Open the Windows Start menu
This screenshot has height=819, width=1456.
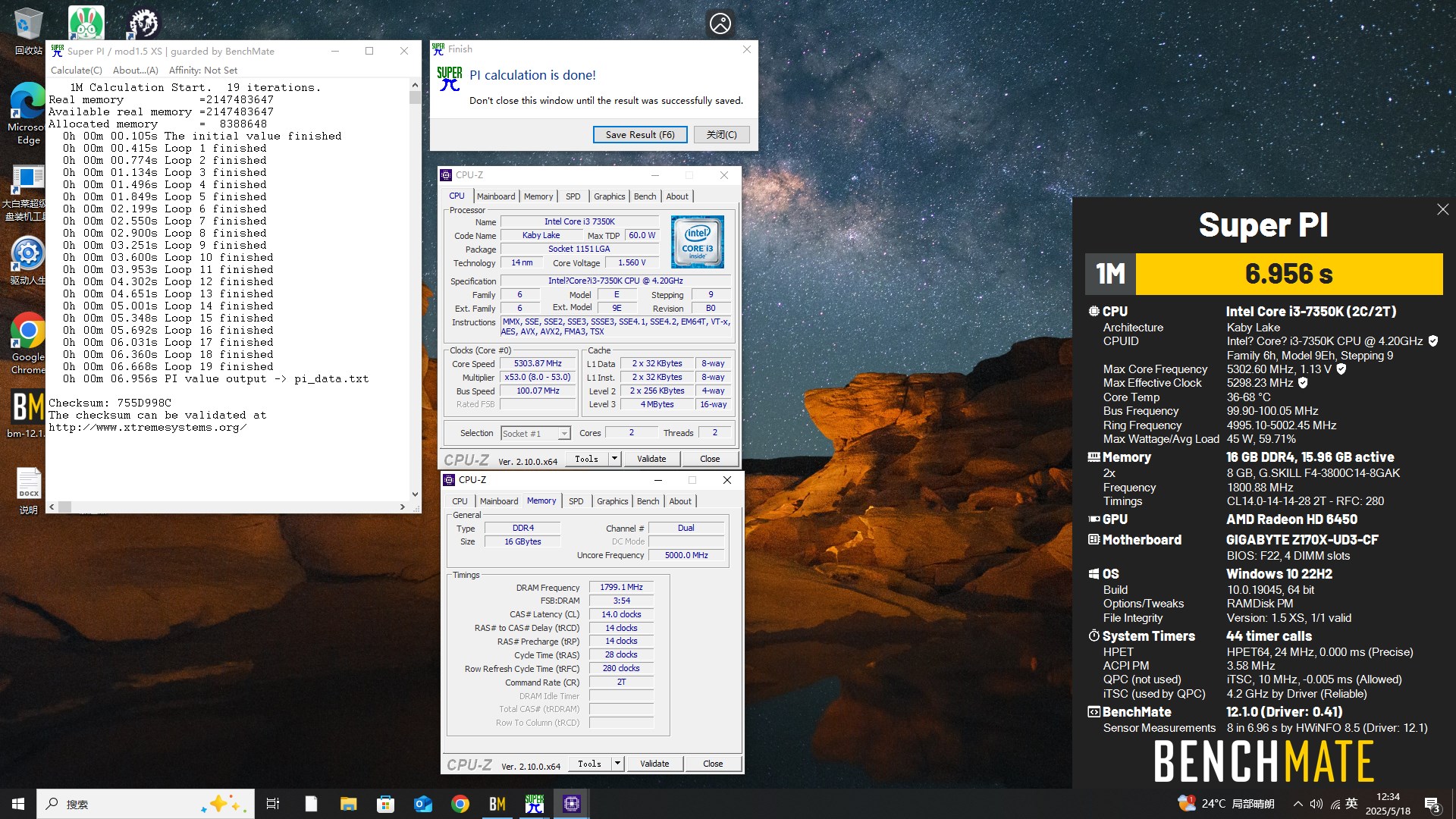18,804
